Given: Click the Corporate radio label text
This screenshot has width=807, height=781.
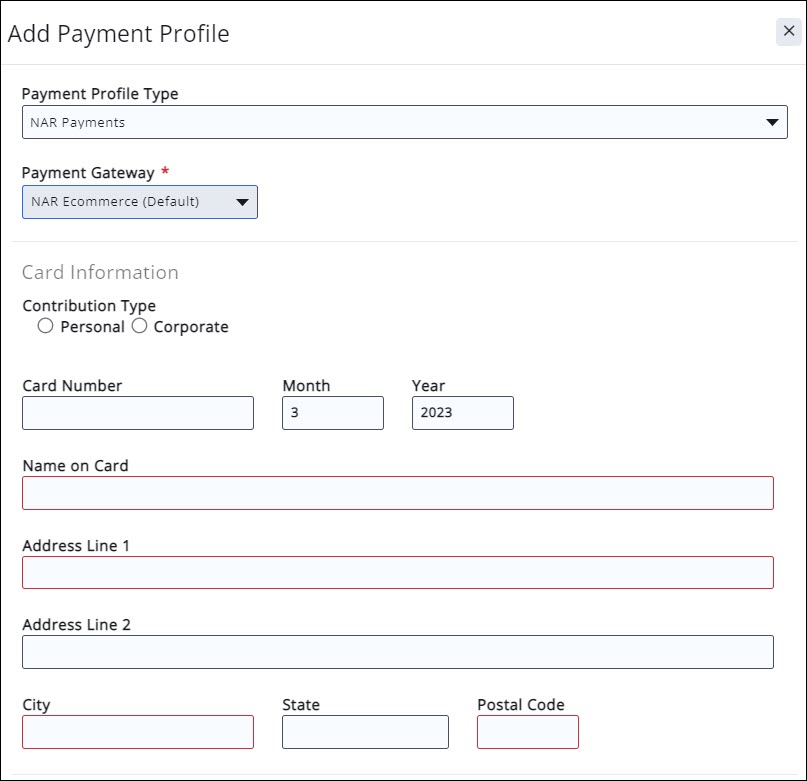Looking at the screenshot, I should click(191, 327).
